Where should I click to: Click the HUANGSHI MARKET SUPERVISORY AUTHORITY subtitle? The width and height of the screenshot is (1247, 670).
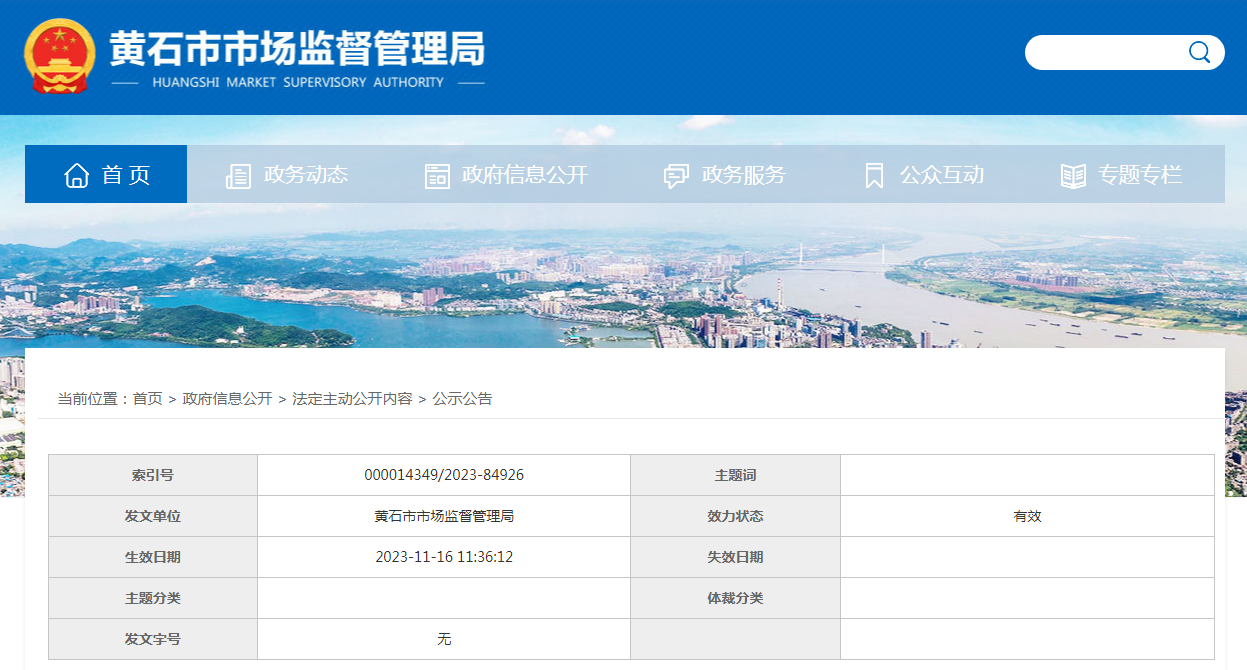click(298, 82)
